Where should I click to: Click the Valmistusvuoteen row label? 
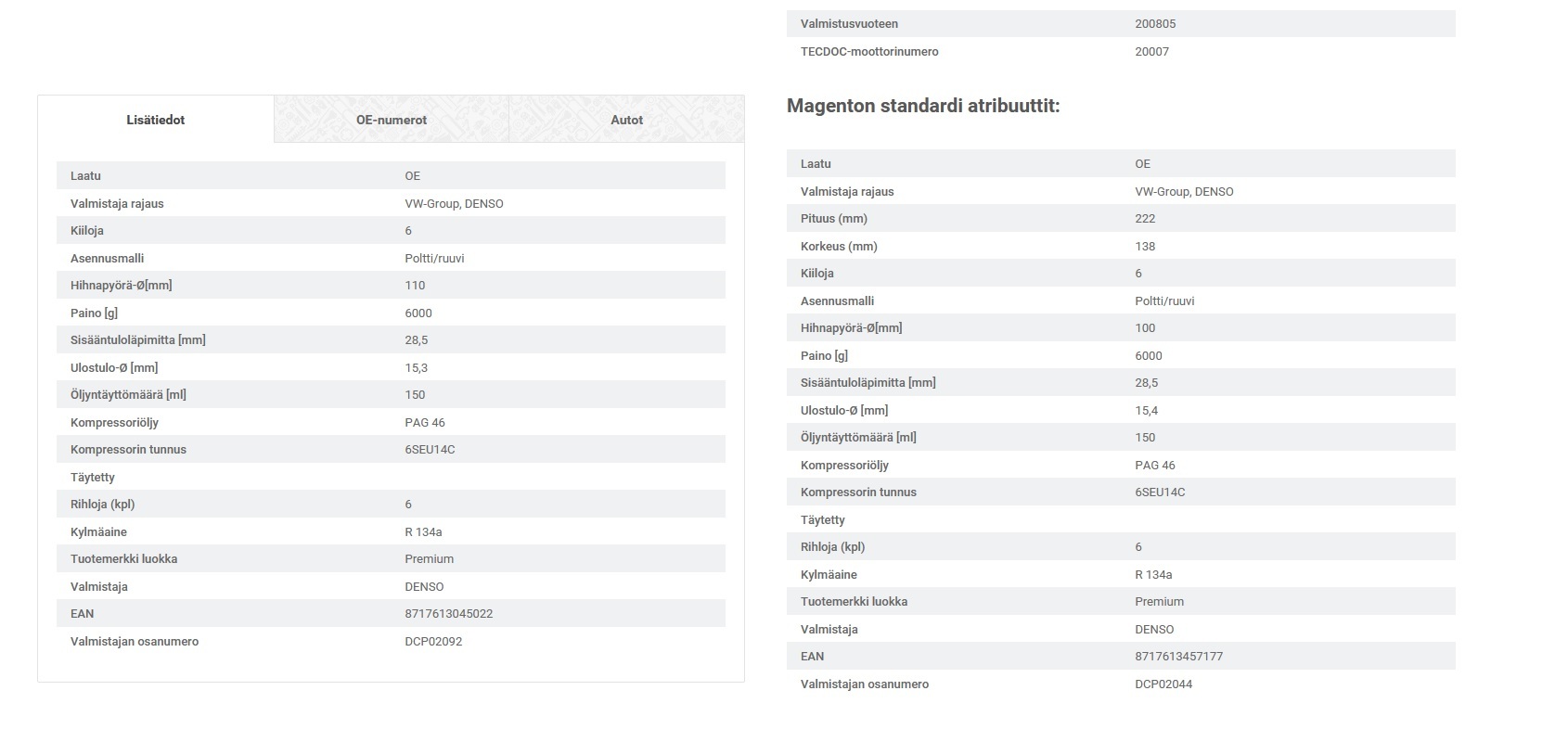pos(849,24)
